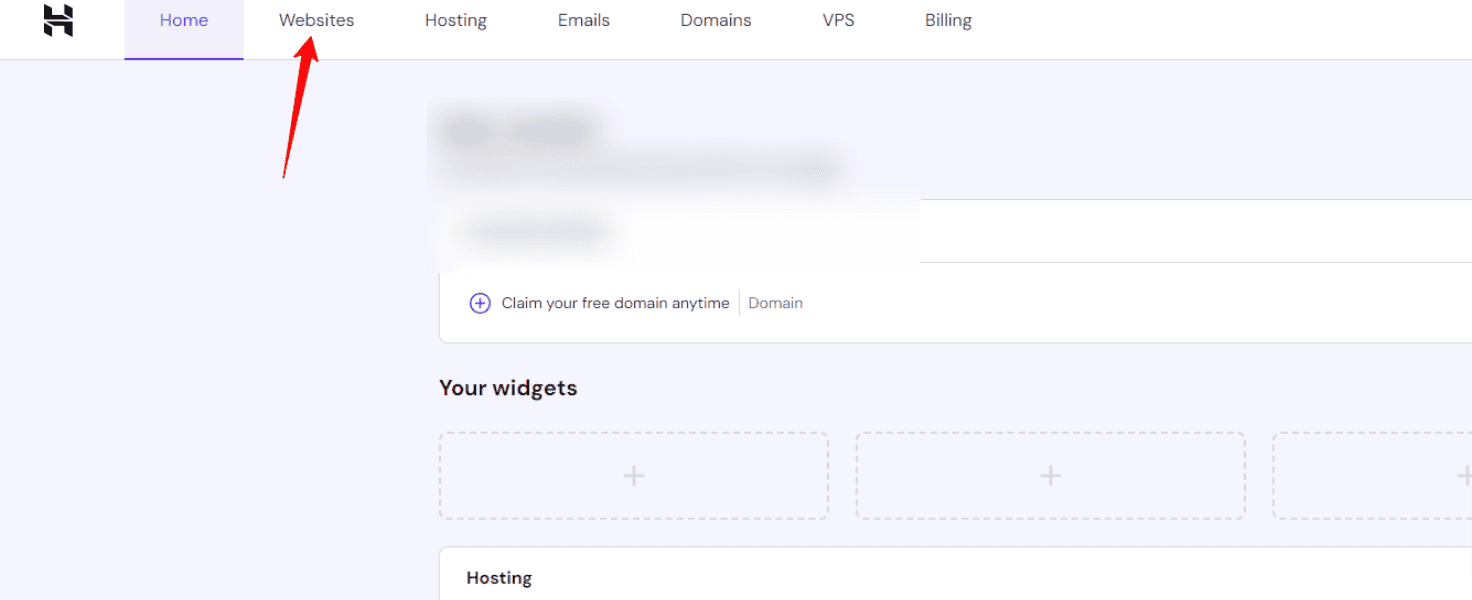Open the Websites section
1472x600 pixels.
[316, 19]
